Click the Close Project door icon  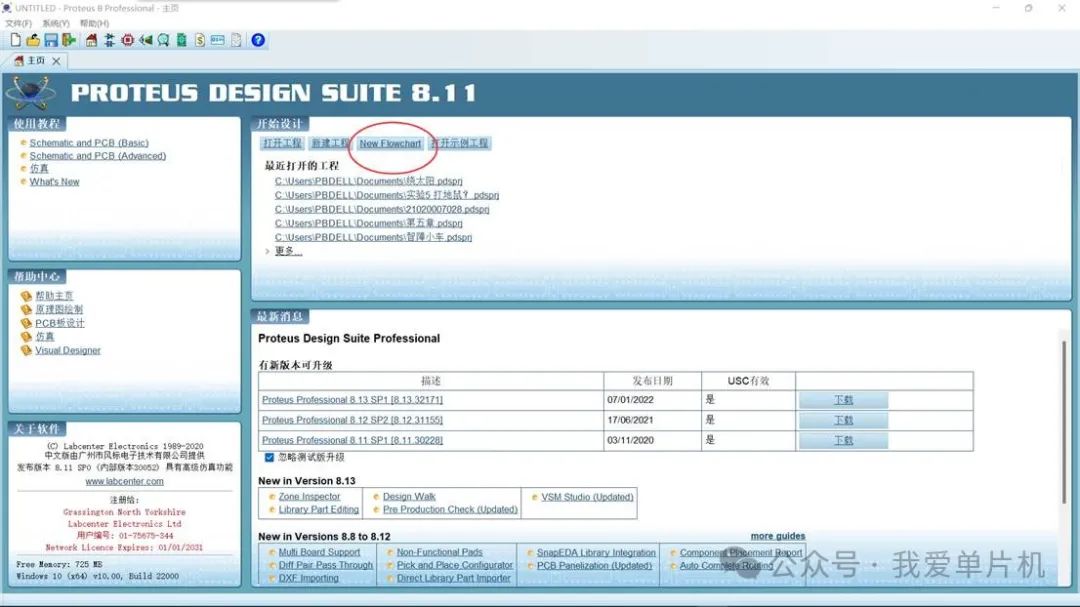[x=69, y=40]
